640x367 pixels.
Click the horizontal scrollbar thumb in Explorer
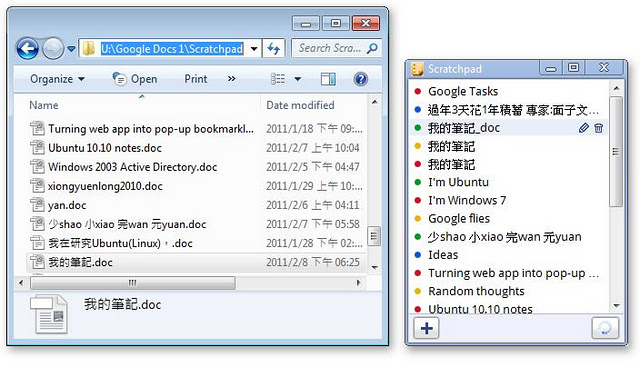[133, 282]
